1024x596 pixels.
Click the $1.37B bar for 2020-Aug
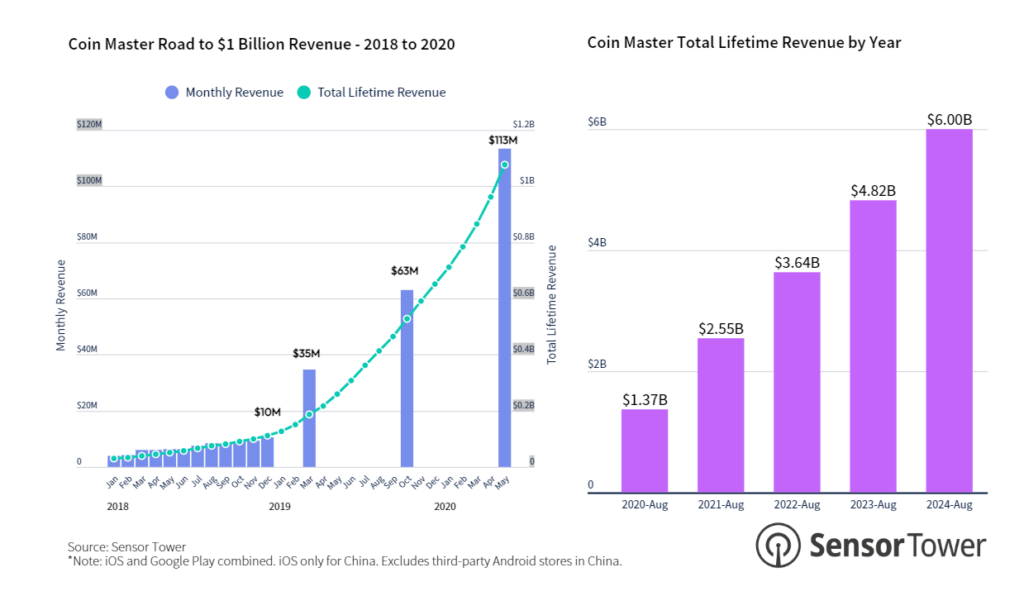[645, 451]
